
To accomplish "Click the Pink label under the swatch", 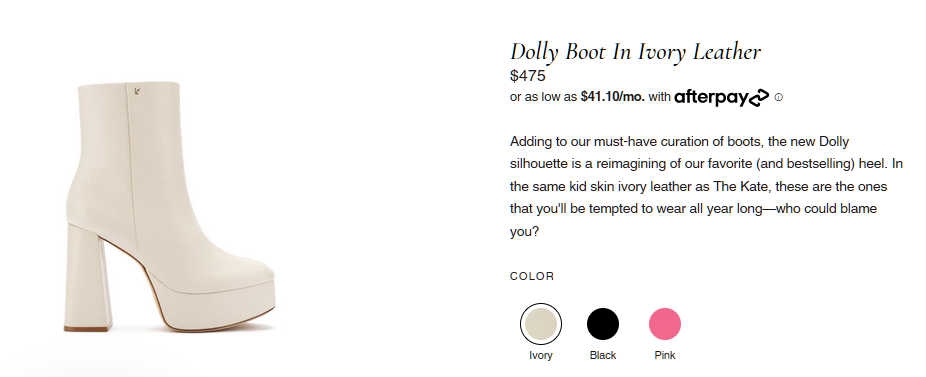I will click(x=665, y=355).
